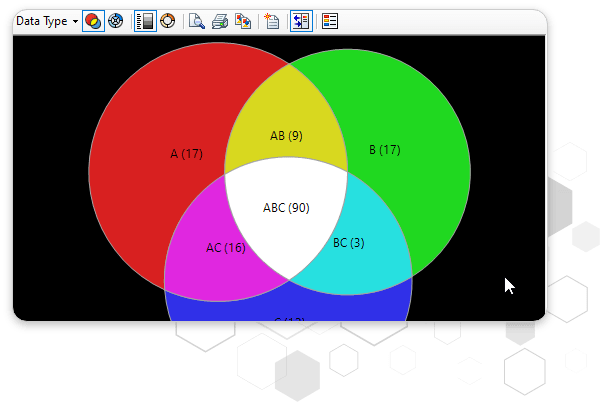The width and height of the screenshot is (600, 402).
Task: Toggle the blue arrows sync panel icon
Action: [301, 21]
